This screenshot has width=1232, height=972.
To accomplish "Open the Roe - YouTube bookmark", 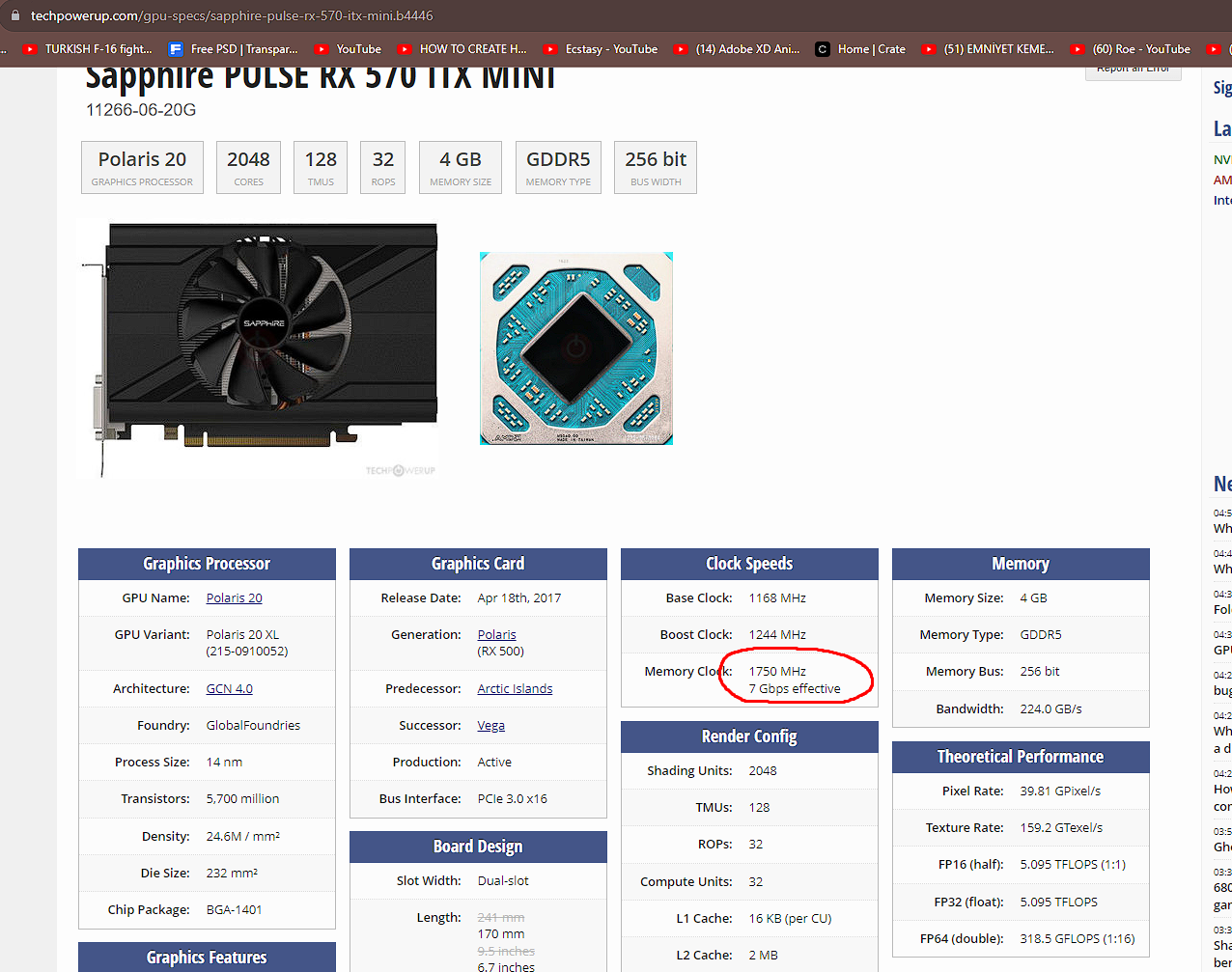I will [1131, 49].
